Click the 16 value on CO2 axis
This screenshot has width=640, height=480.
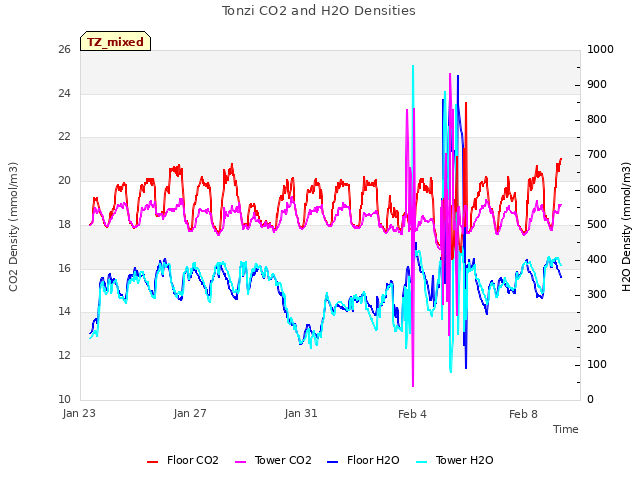coord(64,268)
